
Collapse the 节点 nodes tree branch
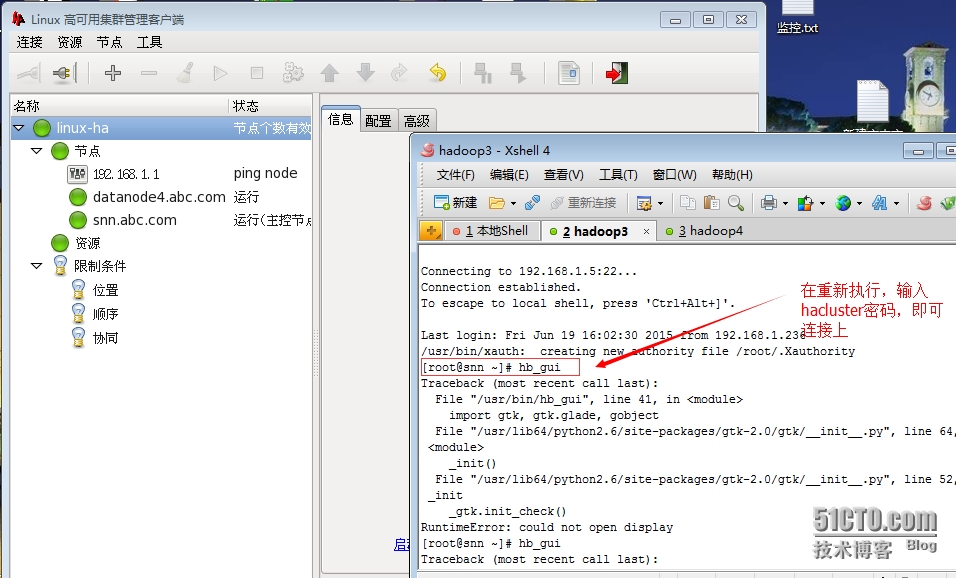(x=37, y=151)
